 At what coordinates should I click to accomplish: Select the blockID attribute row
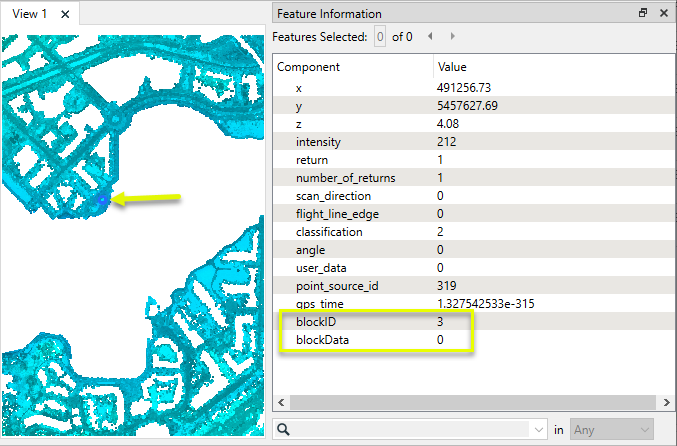coord(317,322)
